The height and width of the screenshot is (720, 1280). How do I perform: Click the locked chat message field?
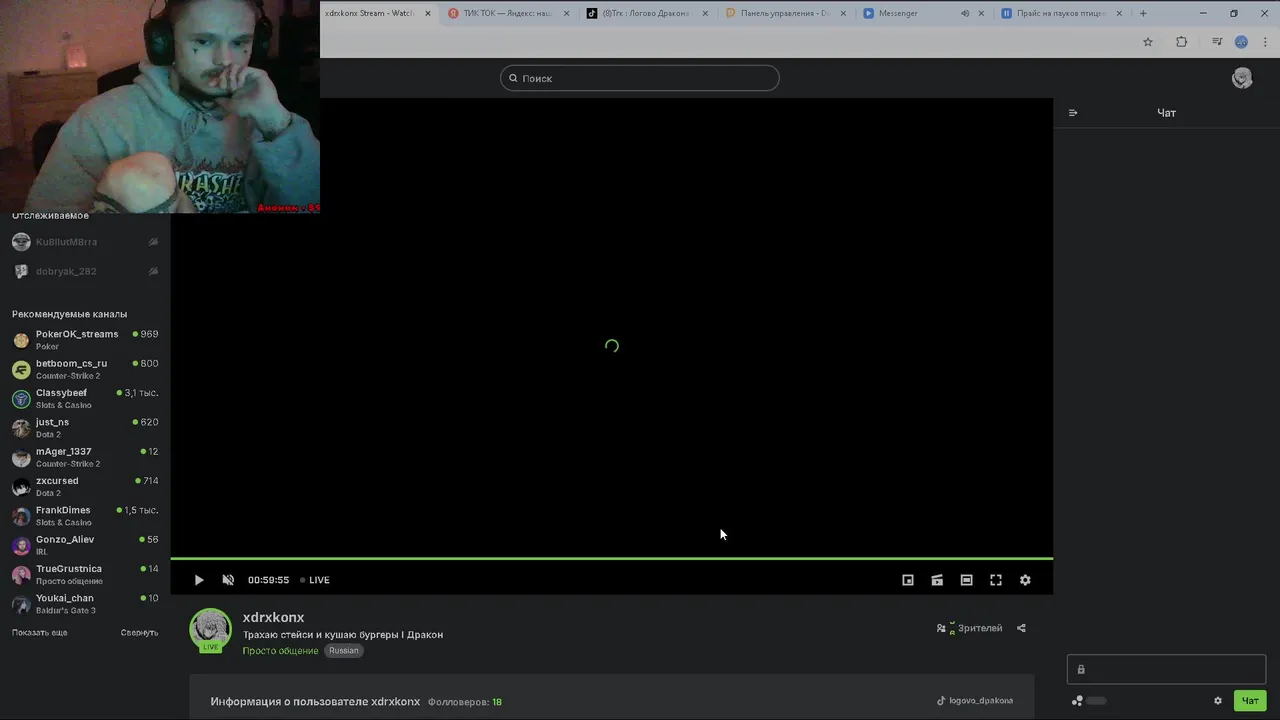click(x=1166, y=669)
